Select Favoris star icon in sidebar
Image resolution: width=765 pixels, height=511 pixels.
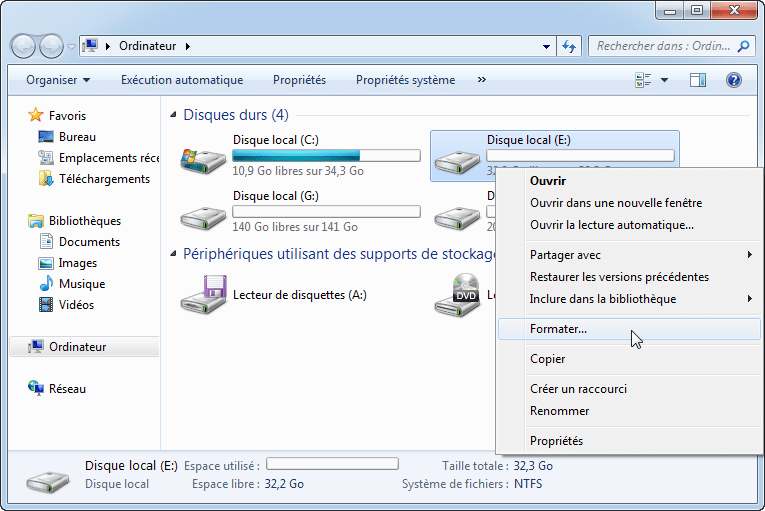(36, 115)
